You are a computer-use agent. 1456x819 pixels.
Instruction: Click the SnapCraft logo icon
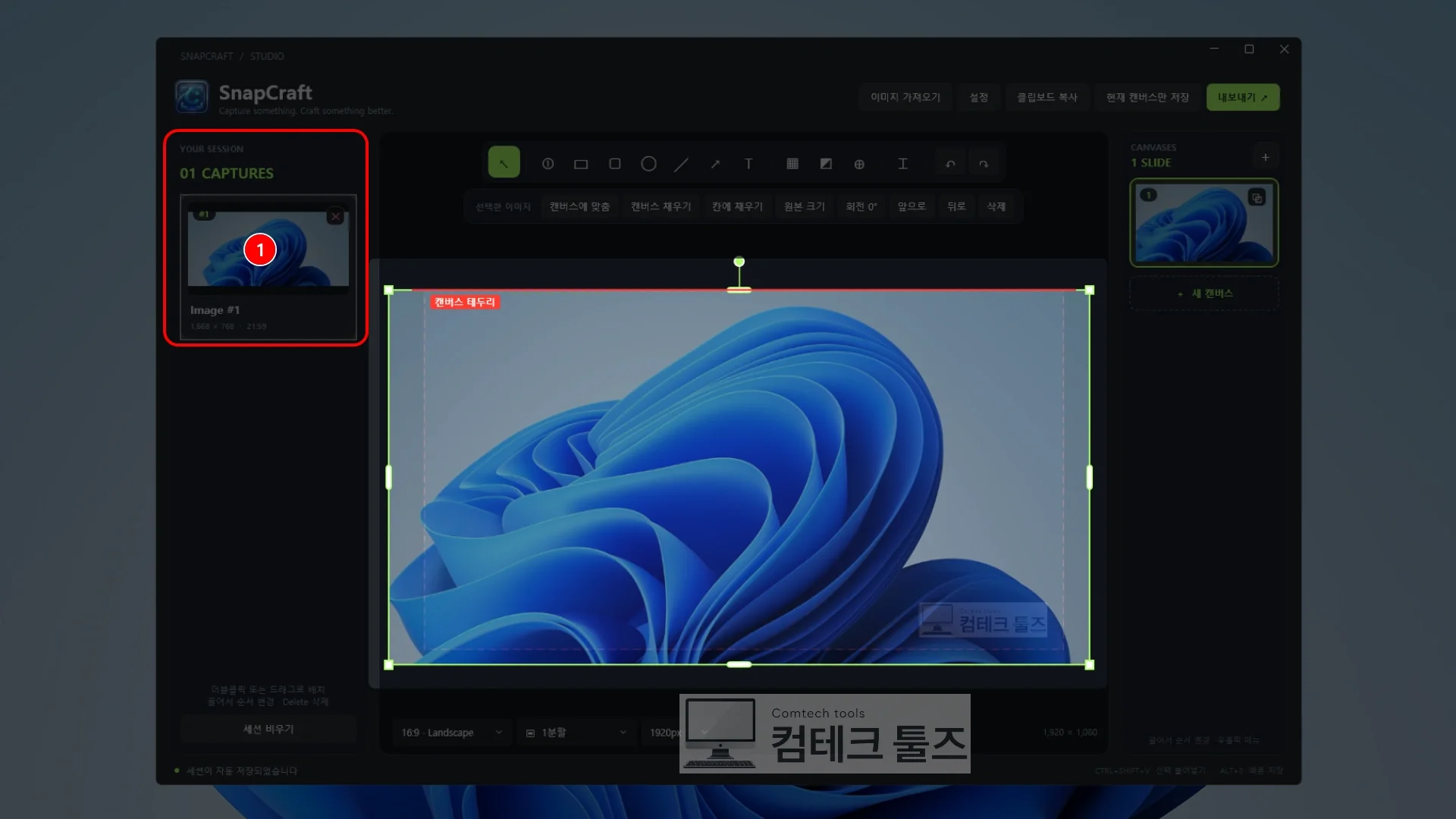tap(191, 97)
